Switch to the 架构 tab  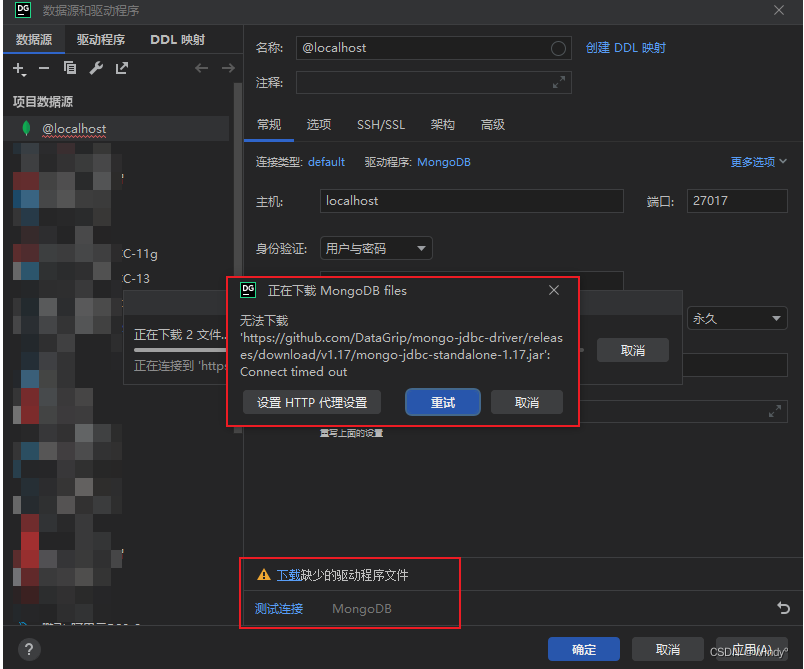click(443, 125)
